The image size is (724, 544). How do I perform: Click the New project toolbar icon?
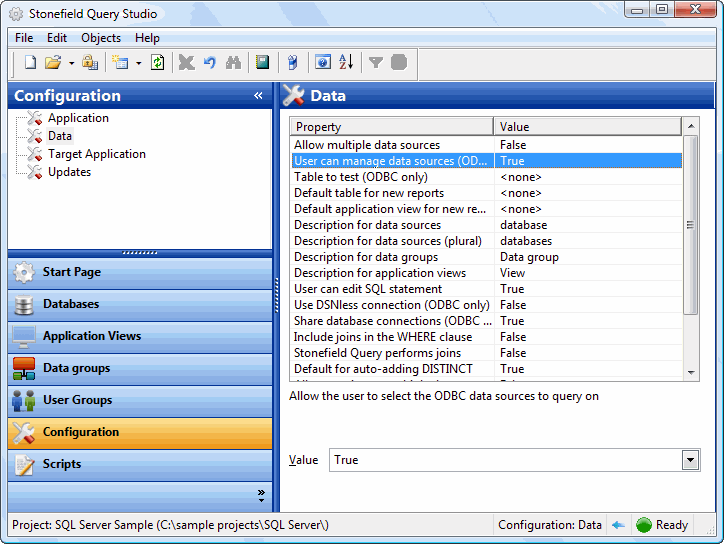click(30, 63)
